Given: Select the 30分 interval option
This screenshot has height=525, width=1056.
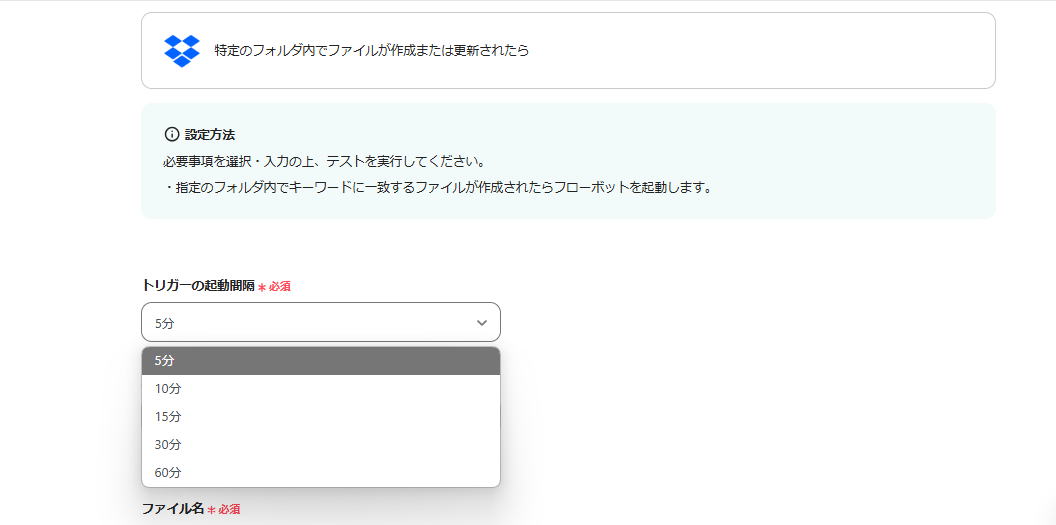Looking at the screenshot, I should click(321, 445).
